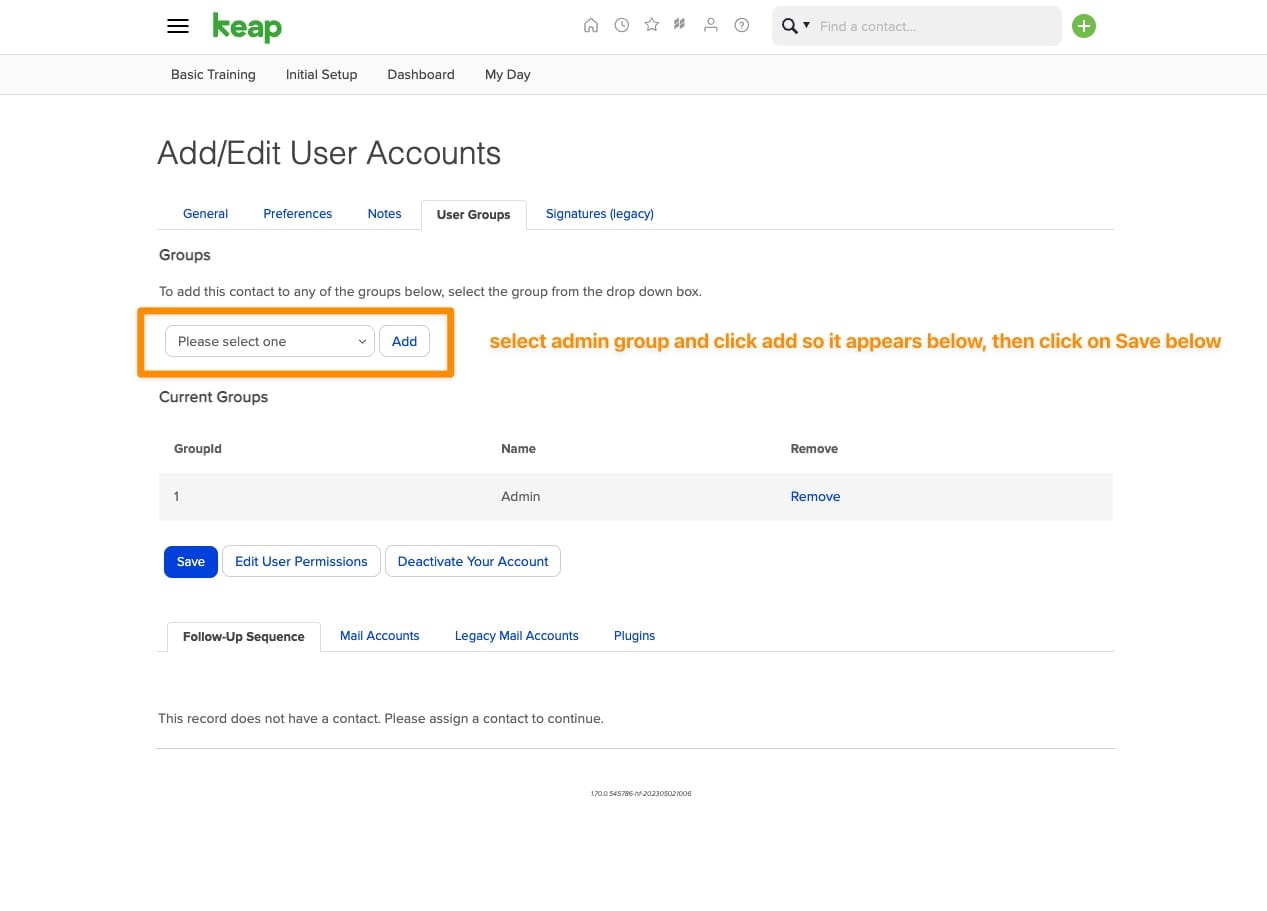1267x911 pixels.
Task: Open the hamburger navigation menu
Action: click(178, 26)
